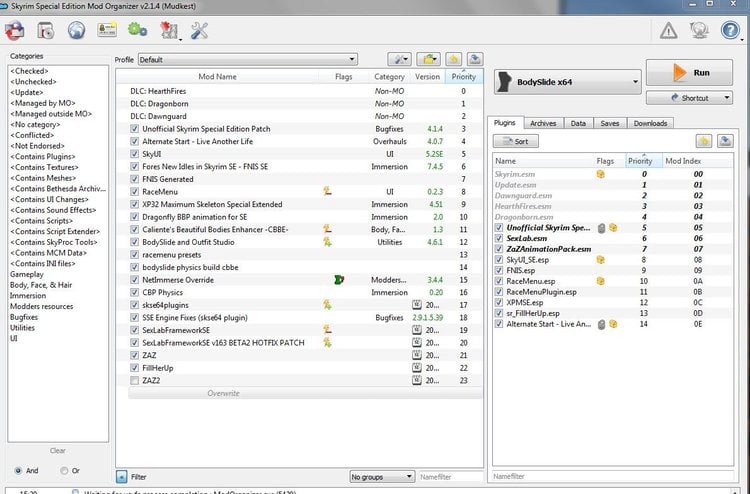Screen dimensions: 750x494
Task: Sort mods by Version column header
Action: [x=427, y=77]
